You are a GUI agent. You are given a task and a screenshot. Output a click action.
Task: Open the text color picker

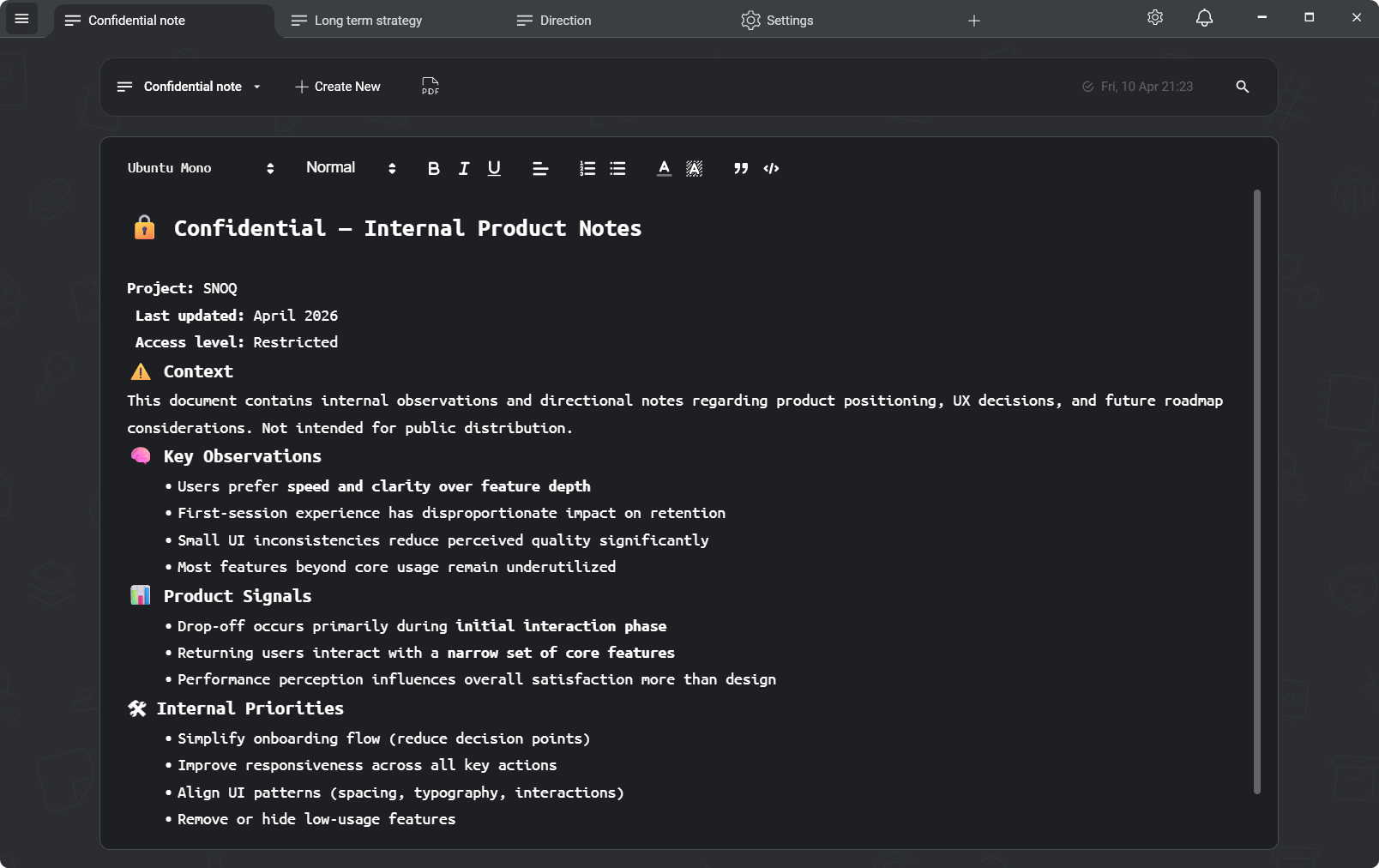(663, 169)
